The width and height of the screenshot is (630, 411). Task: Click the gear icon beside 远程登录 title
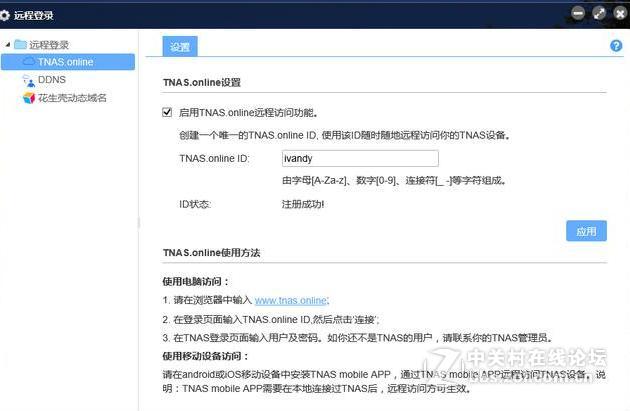tap(4, 15)
